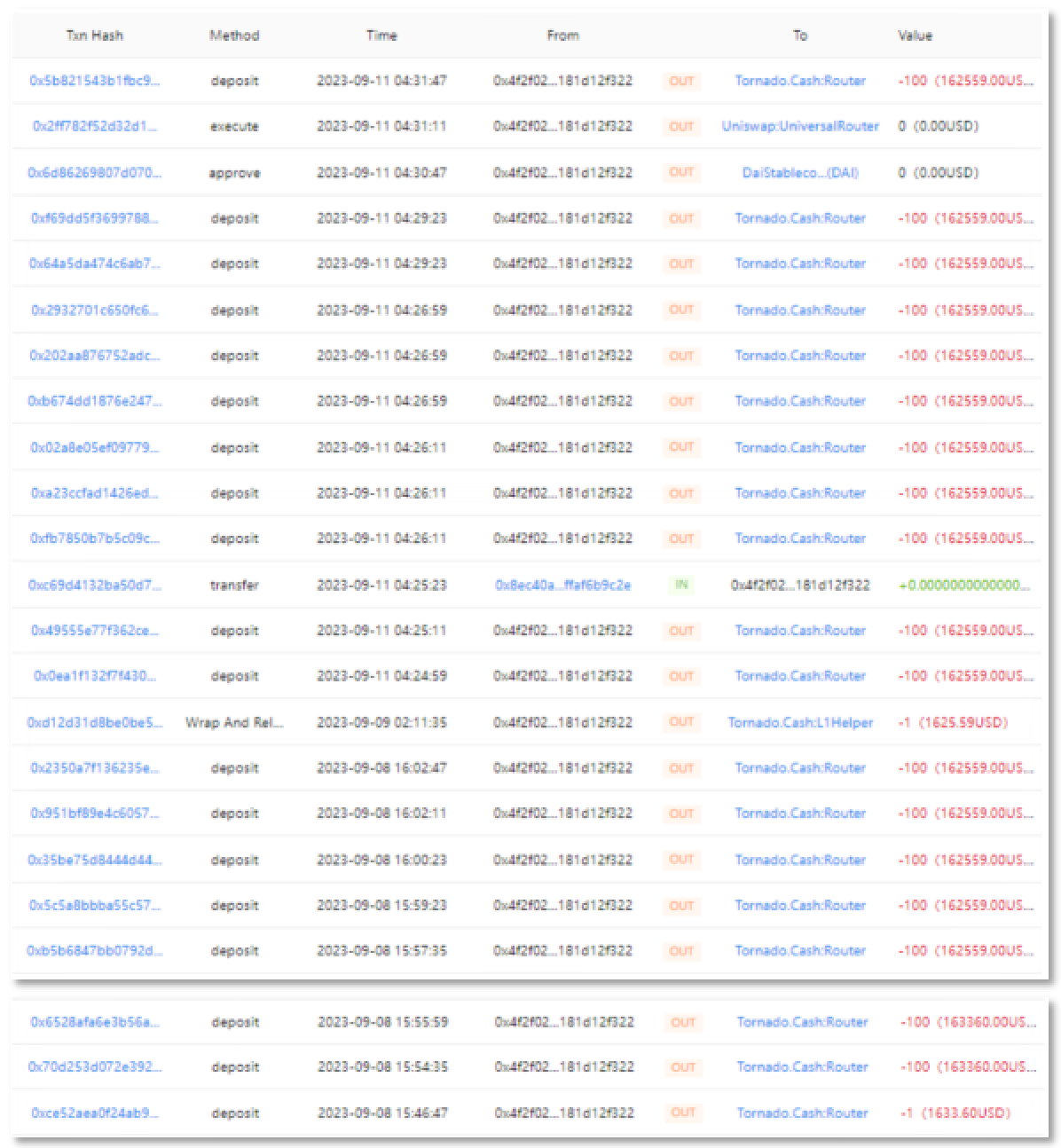Click the Time column header
This screenshot has width=1061, height=1148.
pyautogui.click(x=381, y=35)
